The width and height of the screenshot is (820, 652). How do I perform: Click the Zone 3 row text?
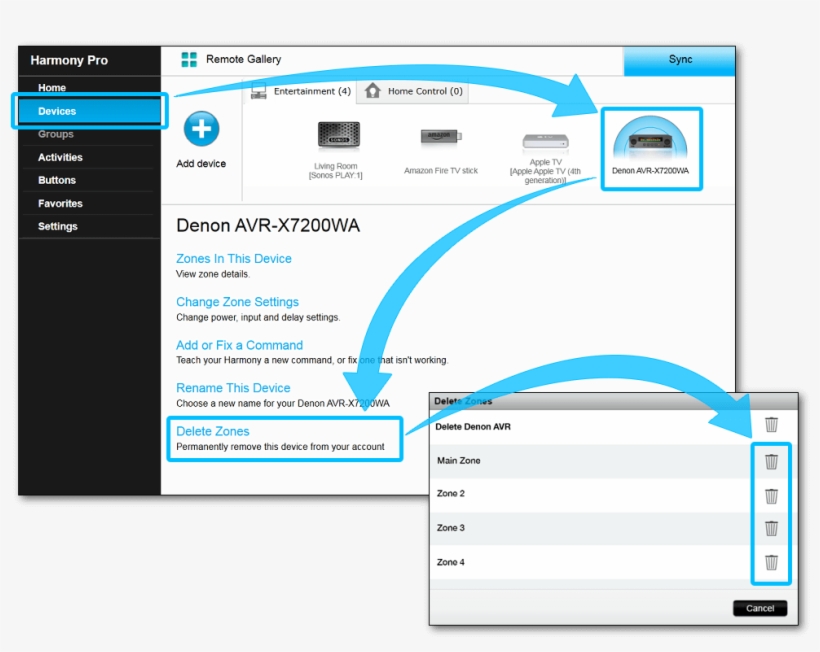tap(451, 528)
